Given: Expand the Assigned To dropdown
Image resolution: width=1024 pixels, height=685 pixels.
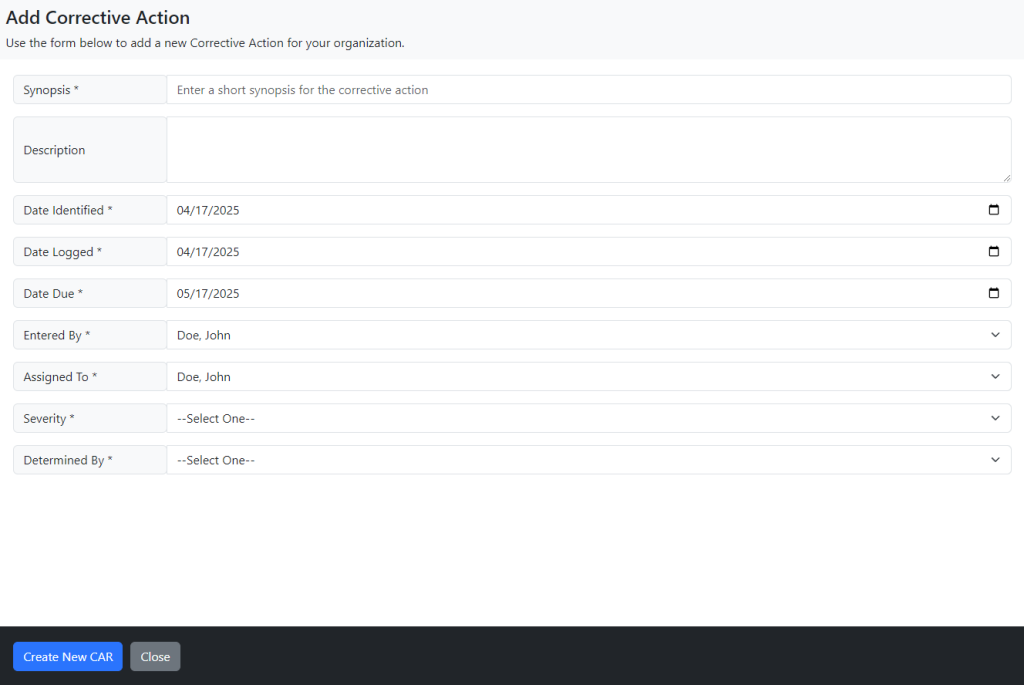Looking at the screenshot, I should pos(588,377).
